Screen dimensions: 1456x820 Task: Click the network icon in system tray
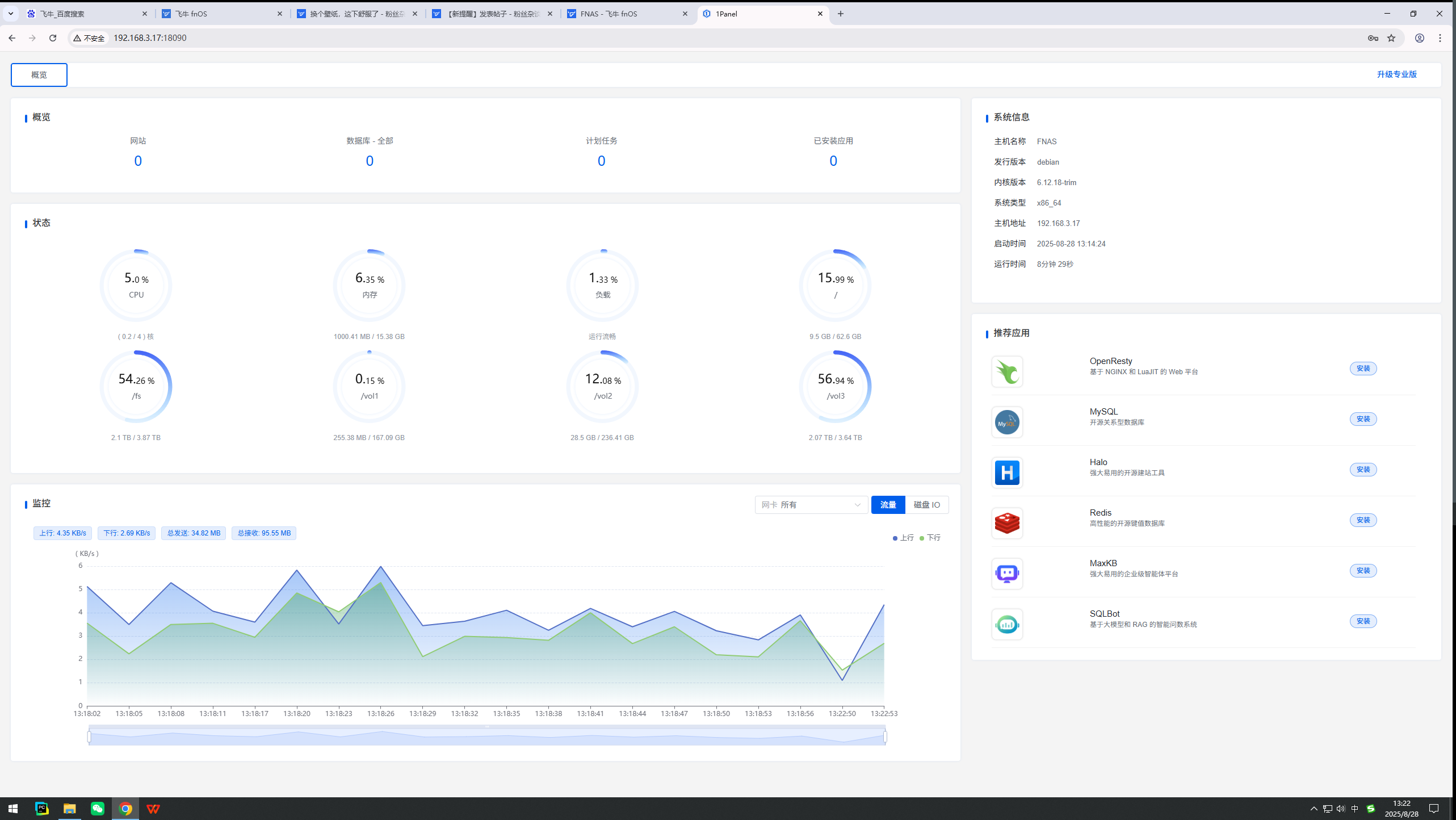pyautogui.click(x=1328, y=809)
